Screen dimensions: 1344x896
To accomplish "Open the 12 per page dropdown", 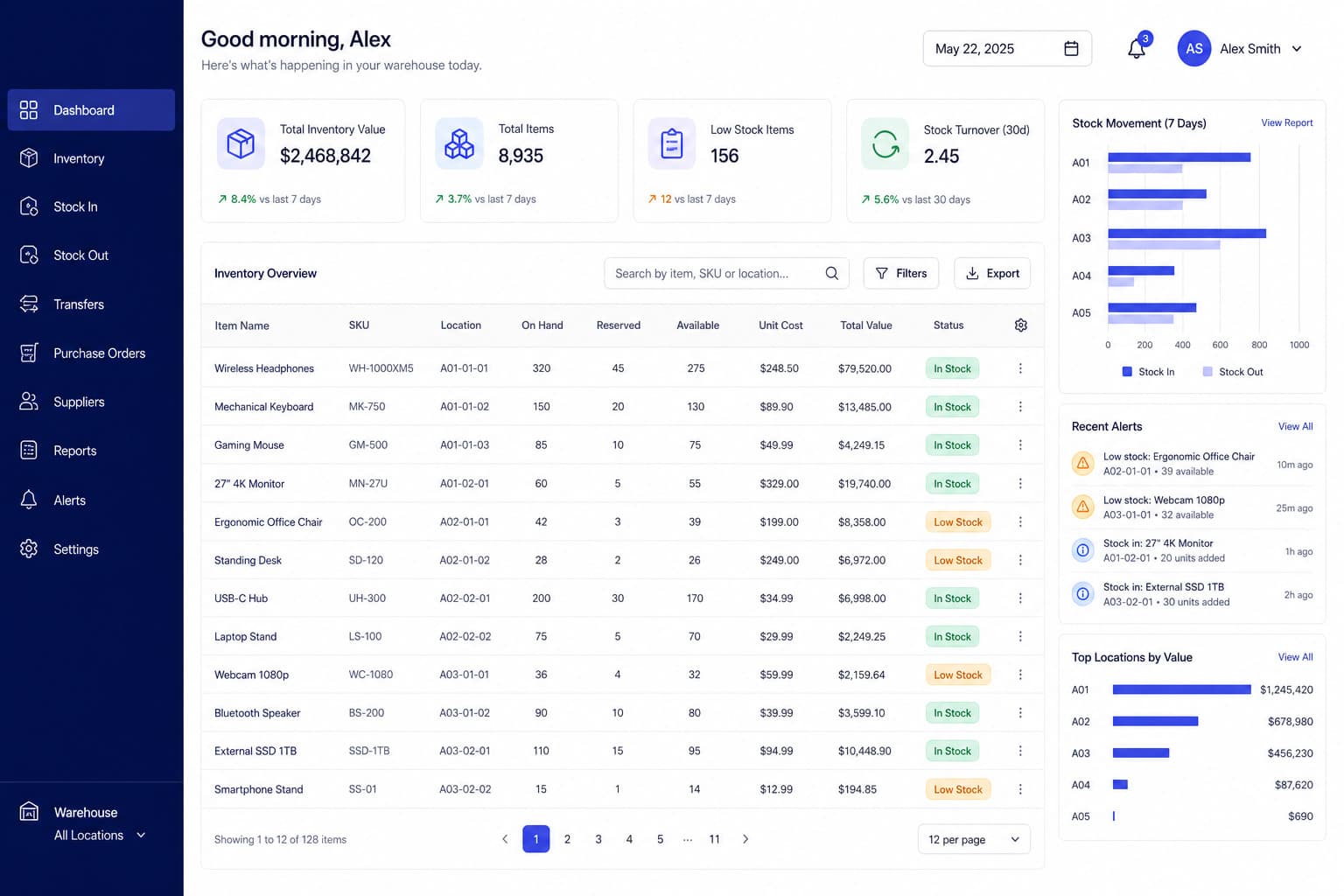I will [974, 839].
